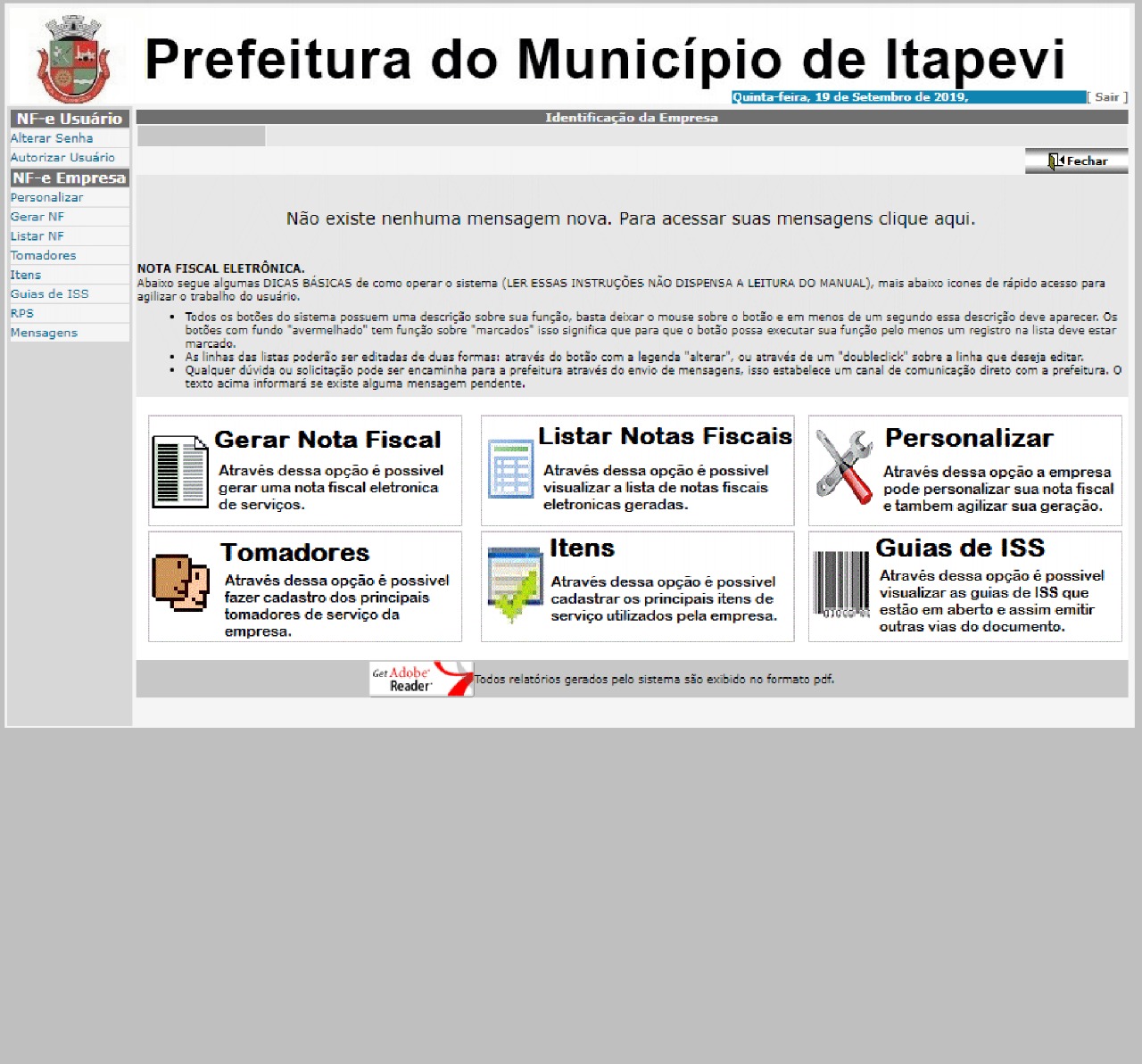The image size is (1142, 1064).
Task: Select Personalizar in the sidebar menu
Action: (x=46, y=197)
